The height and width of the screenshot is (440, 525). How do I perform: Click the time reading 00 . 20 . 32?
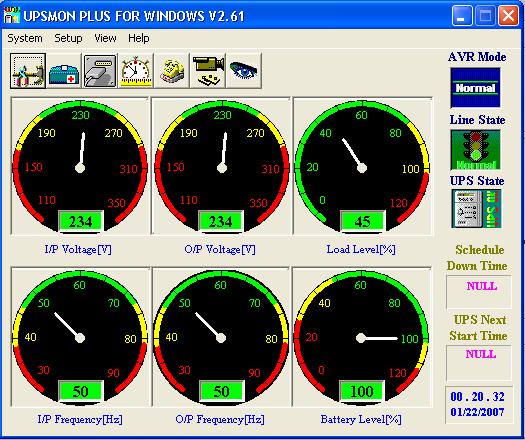click(477, 397)
